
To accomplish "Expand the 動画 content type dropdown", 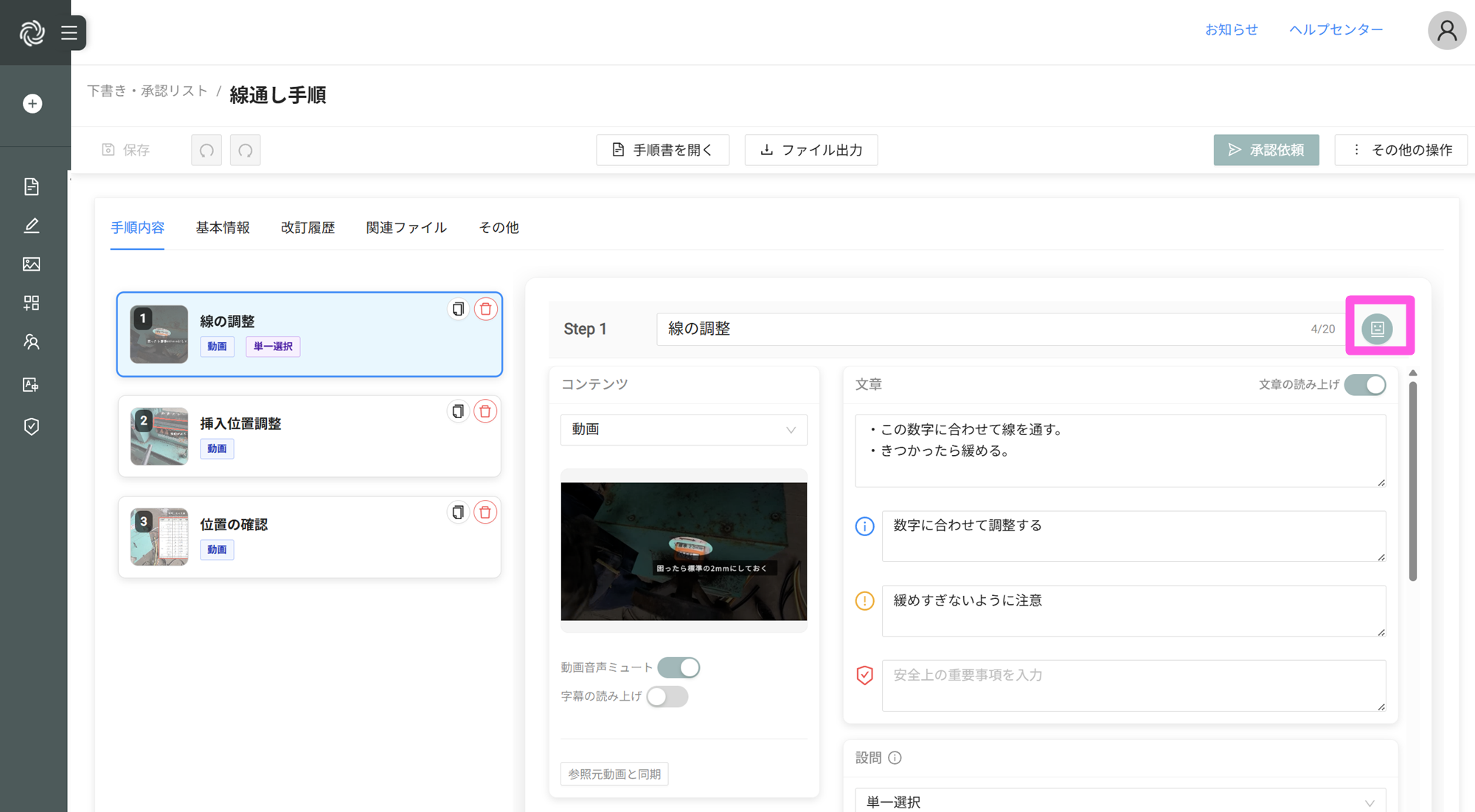I will pos(684,430).
